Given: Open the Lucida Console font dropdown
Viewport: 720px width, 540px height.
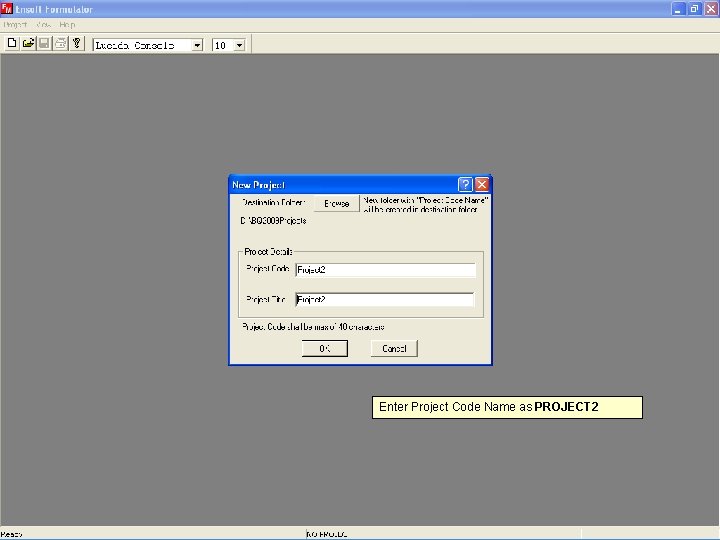Looking at the screenshot, I should [197, 45].
